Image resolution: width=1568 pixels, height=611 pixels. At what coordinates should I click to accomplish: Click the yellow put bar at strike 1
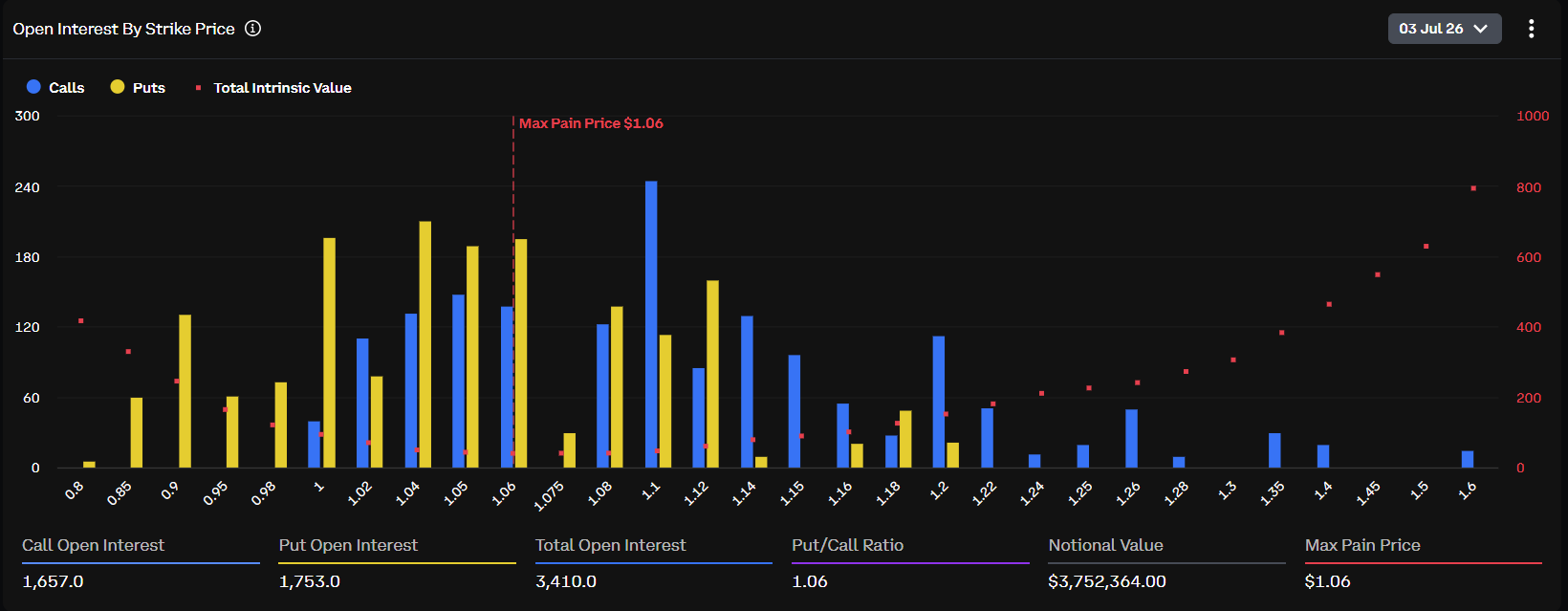click(329, 353)
